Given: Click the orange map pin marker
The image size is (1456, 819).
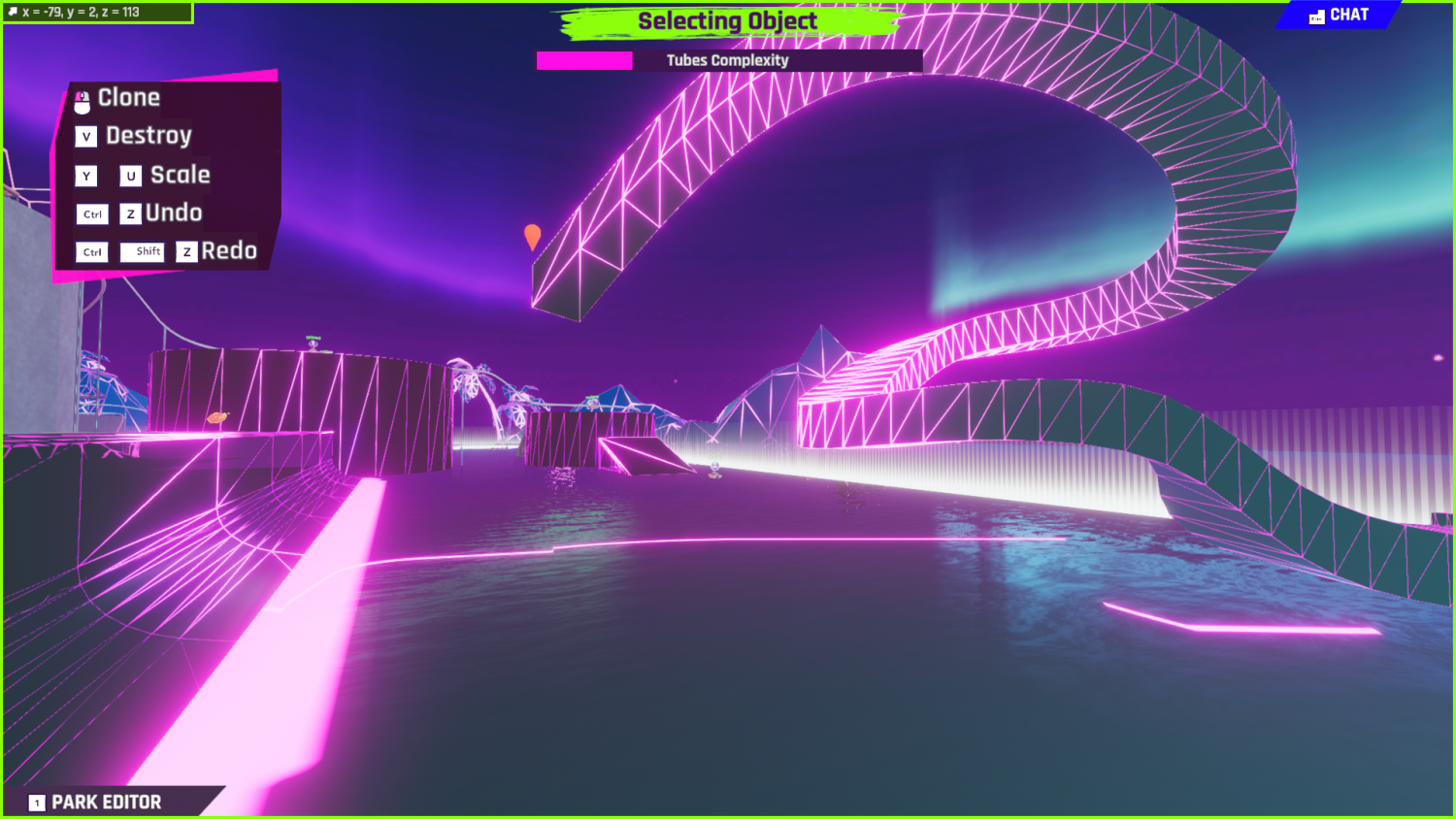Looking at the screenshot, I should click(x=532, y=236).
